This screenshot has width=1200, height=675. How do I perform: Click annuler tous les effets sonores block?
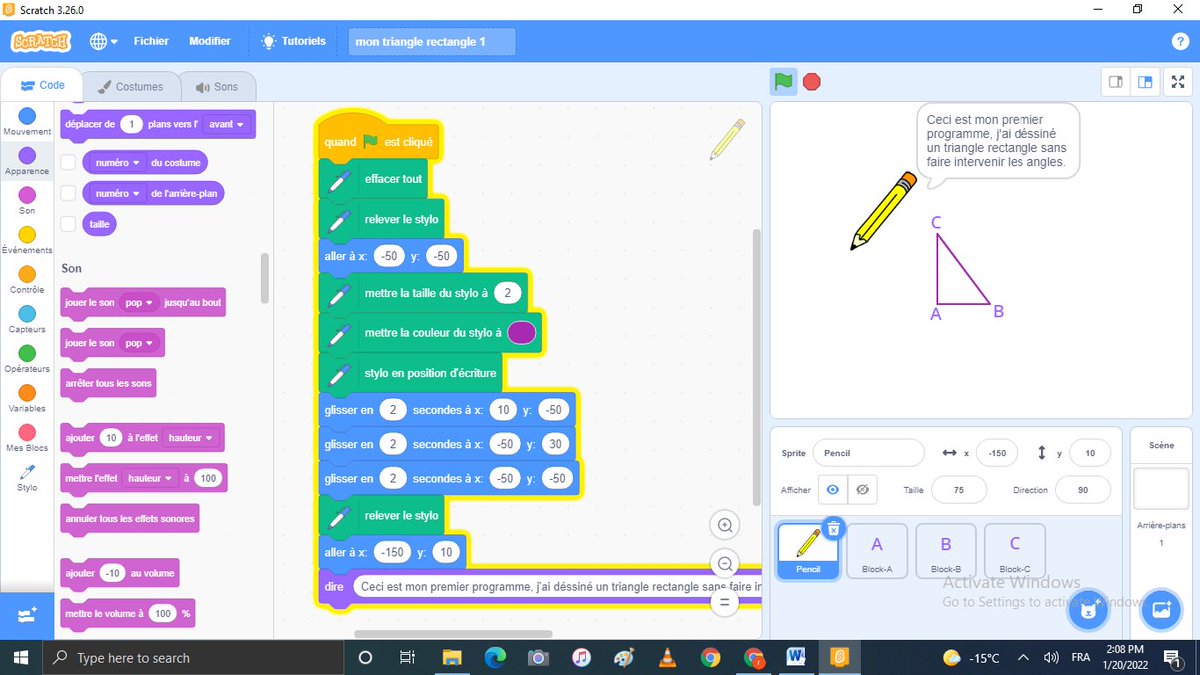pyautogui.click(x=130, y=519)
